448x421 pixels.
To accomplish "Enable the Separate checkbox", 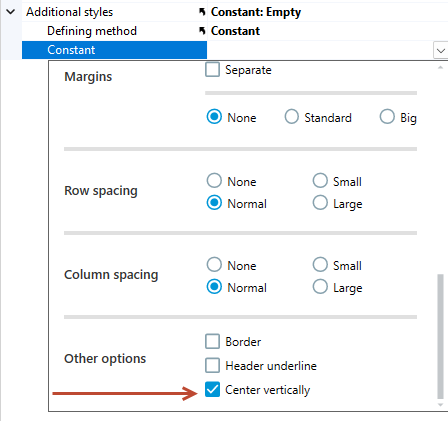I will pyautogui.click(x=212, y=70).
